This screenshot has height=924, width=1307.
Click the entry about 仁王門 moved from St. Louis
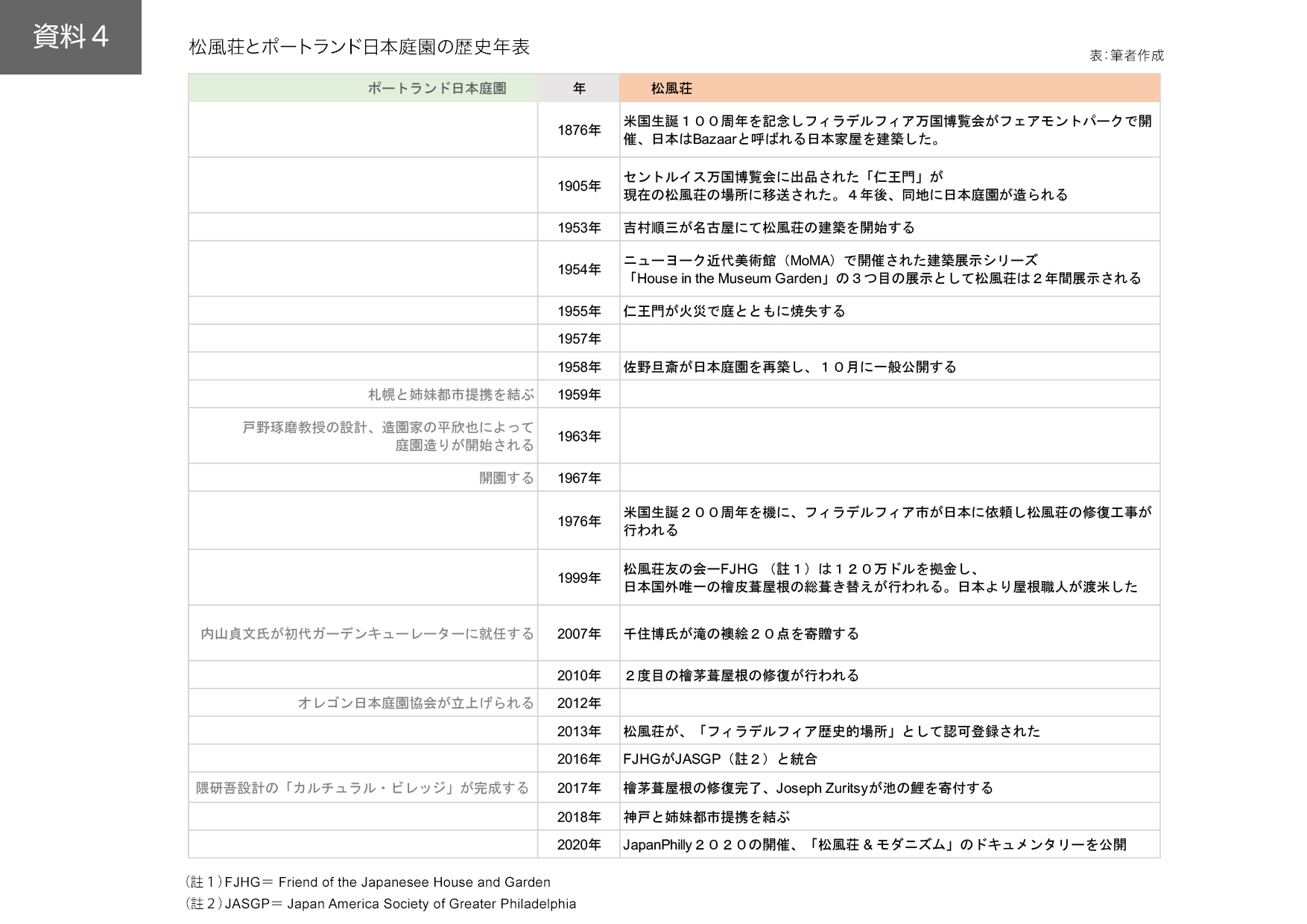click(845, 186)
